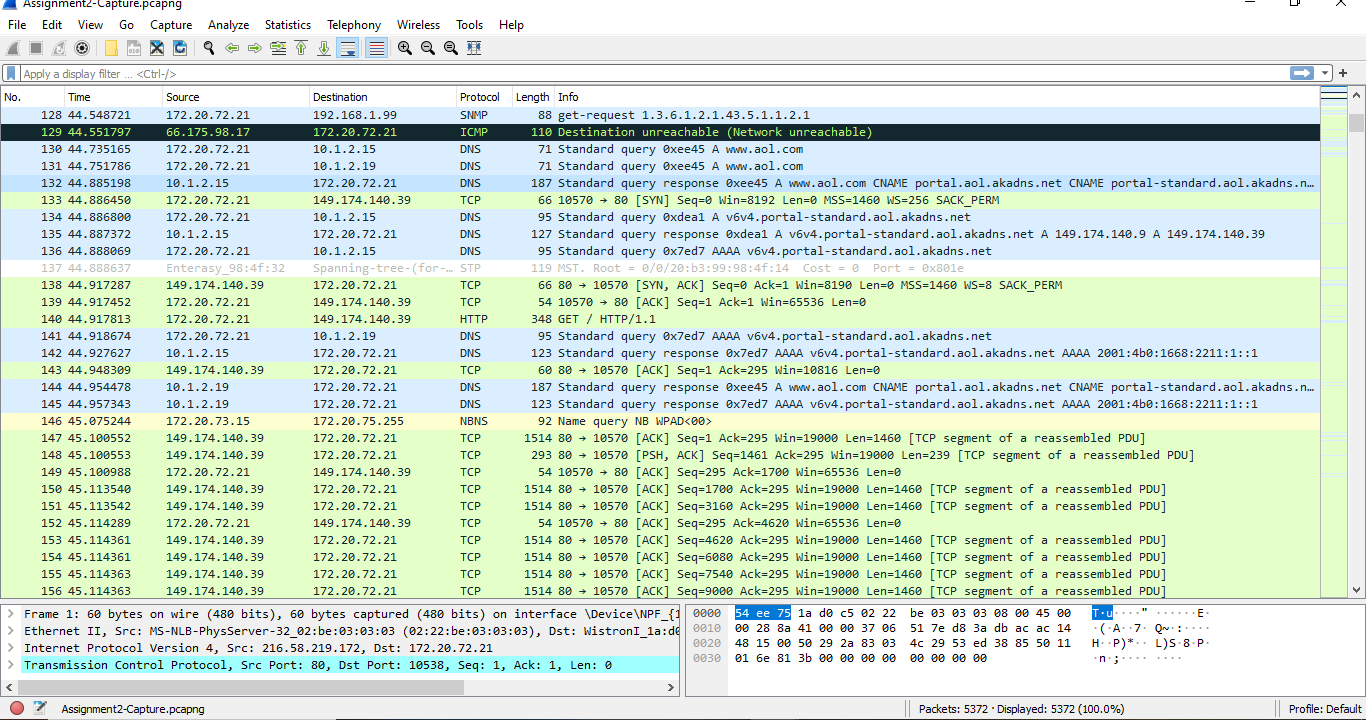
Task: Click the red Stop capture icon
Action: (35, 47)
